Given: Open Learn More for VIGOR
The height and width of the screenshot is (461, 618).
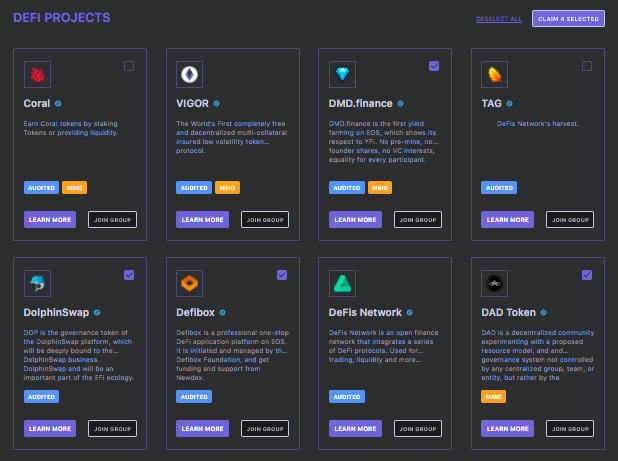Looking at the screenshot, I should tap(203, 219).
